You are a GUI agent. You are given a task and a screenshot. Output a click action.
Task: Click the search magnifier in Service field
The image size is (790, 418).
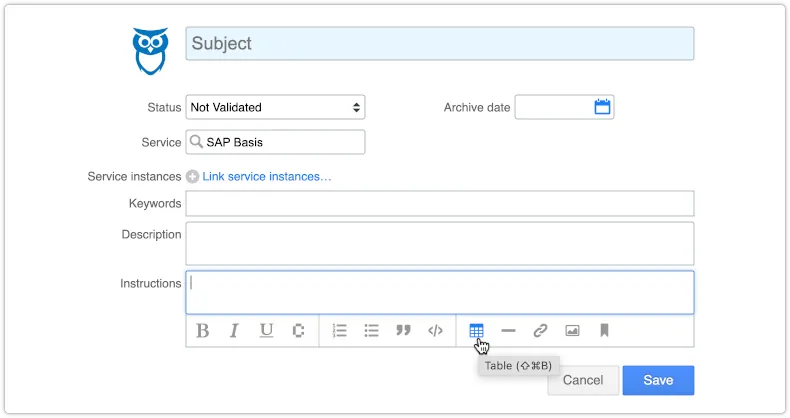[x=196, y=142]
